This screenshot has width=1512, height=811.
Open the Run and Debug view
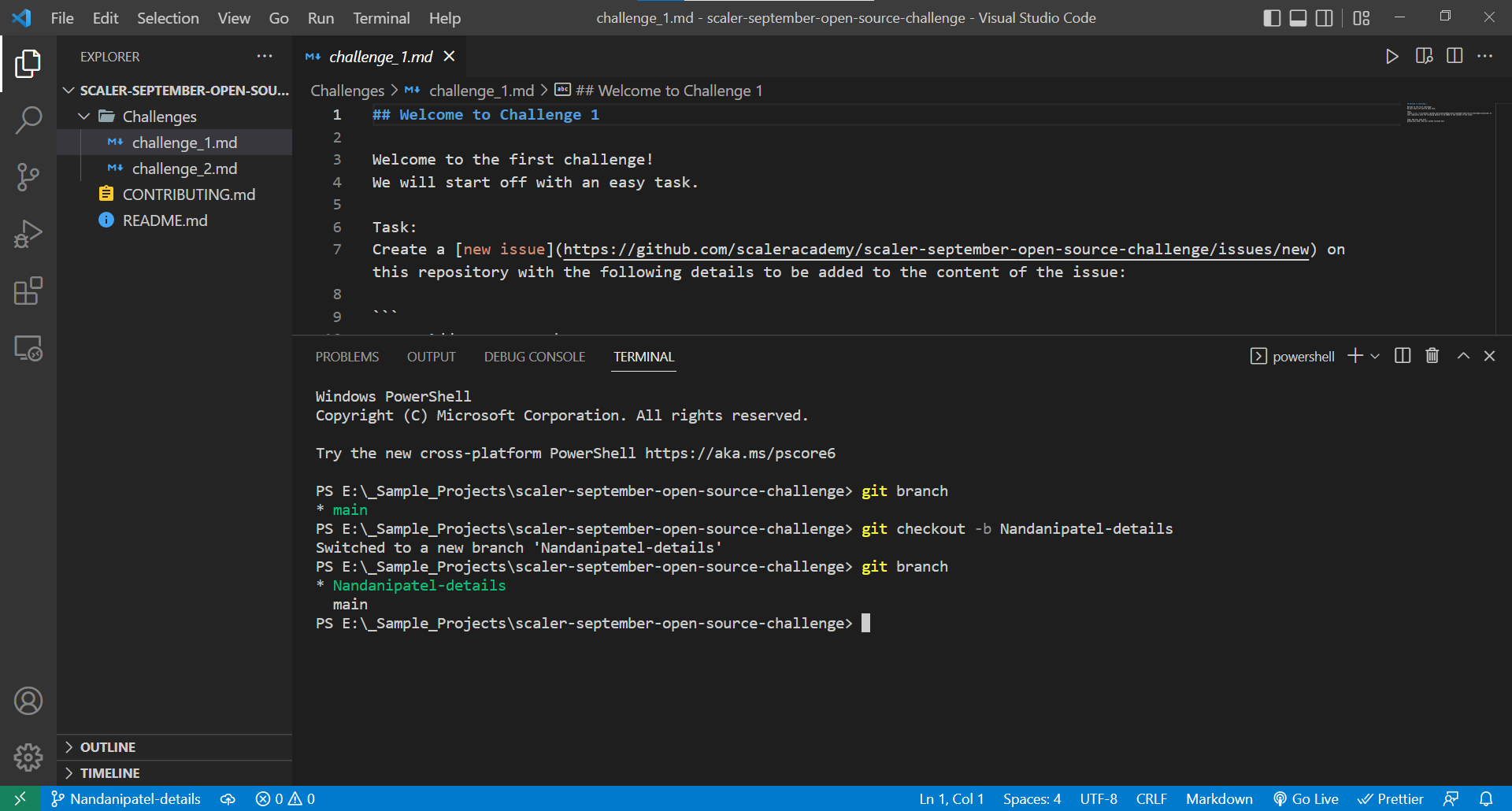tap(28, 234)
